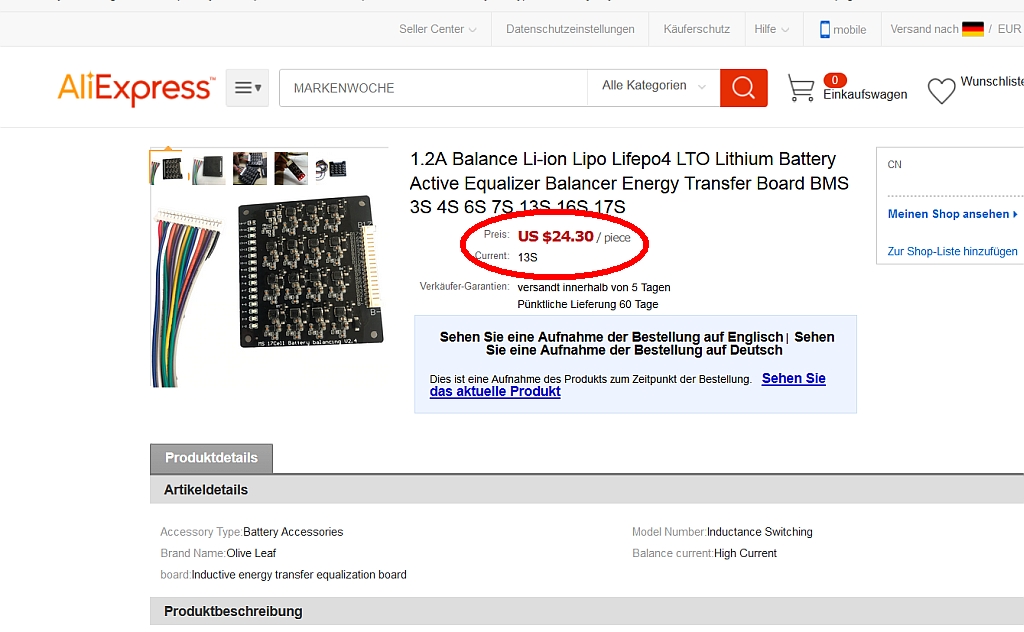Expand the Hilfe dropdown

click(771, 29)
